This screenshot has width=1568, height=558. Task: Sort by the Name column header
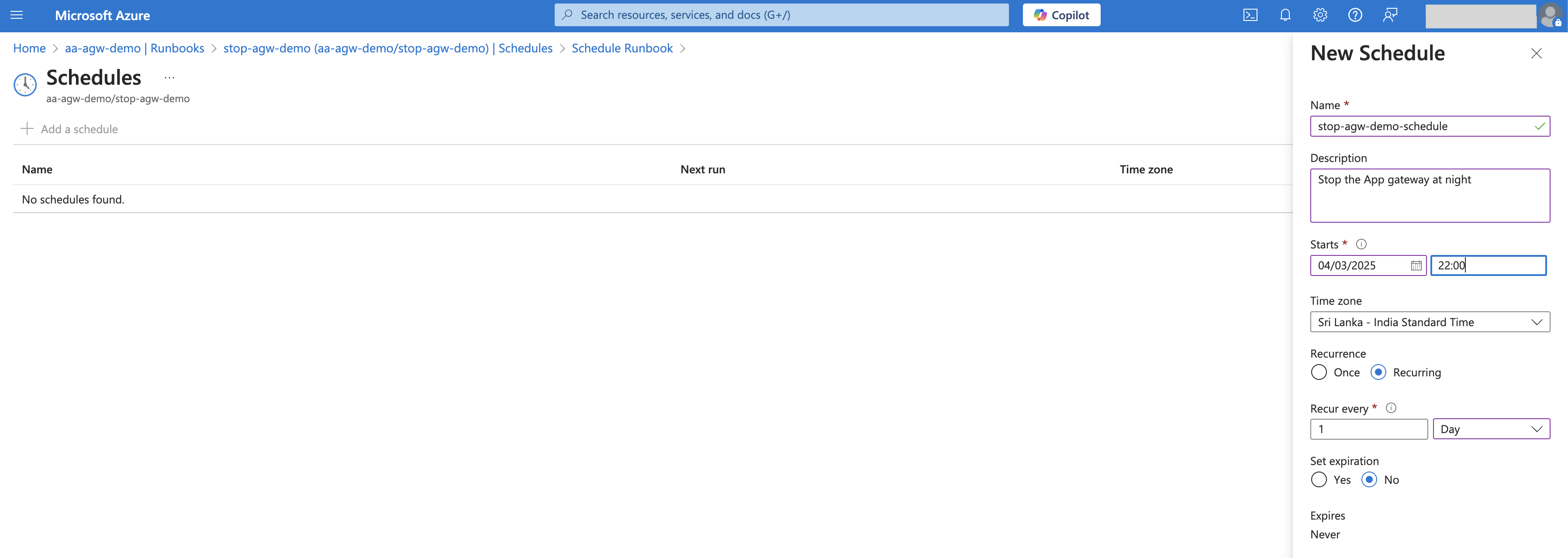coord(37,169)
